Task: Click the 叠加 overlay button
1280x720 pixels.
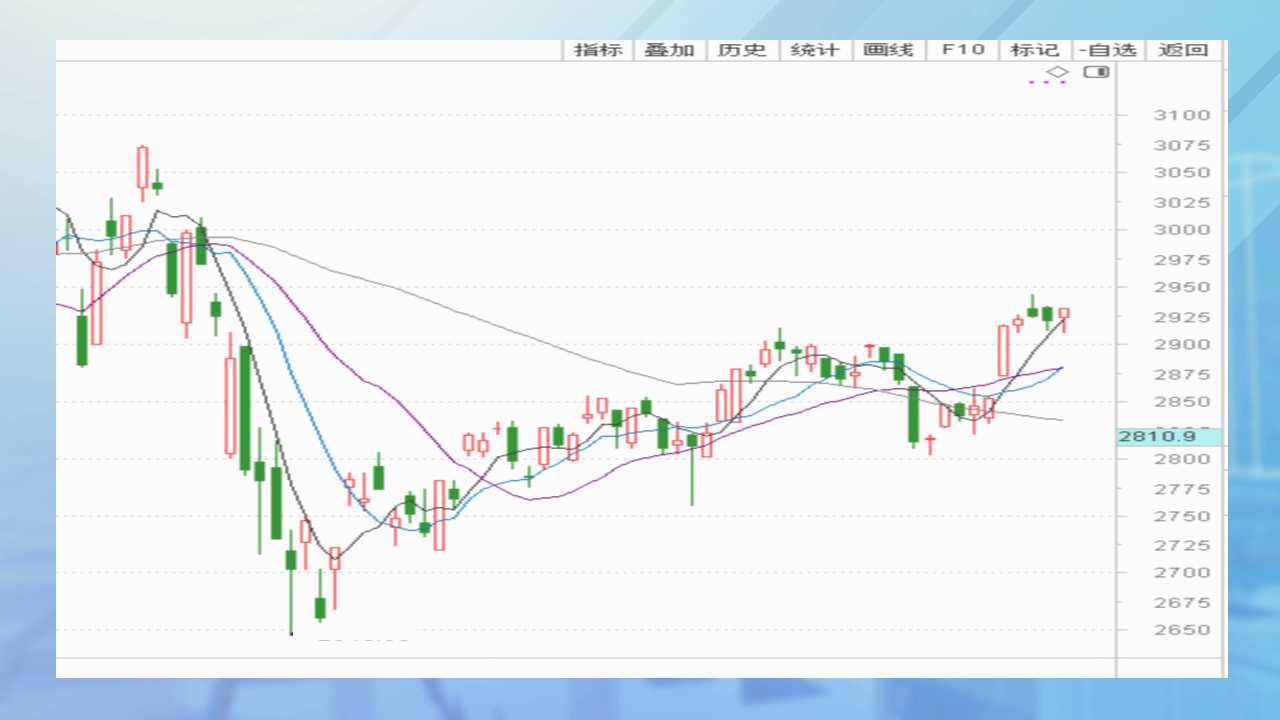Action: [669, 50]
